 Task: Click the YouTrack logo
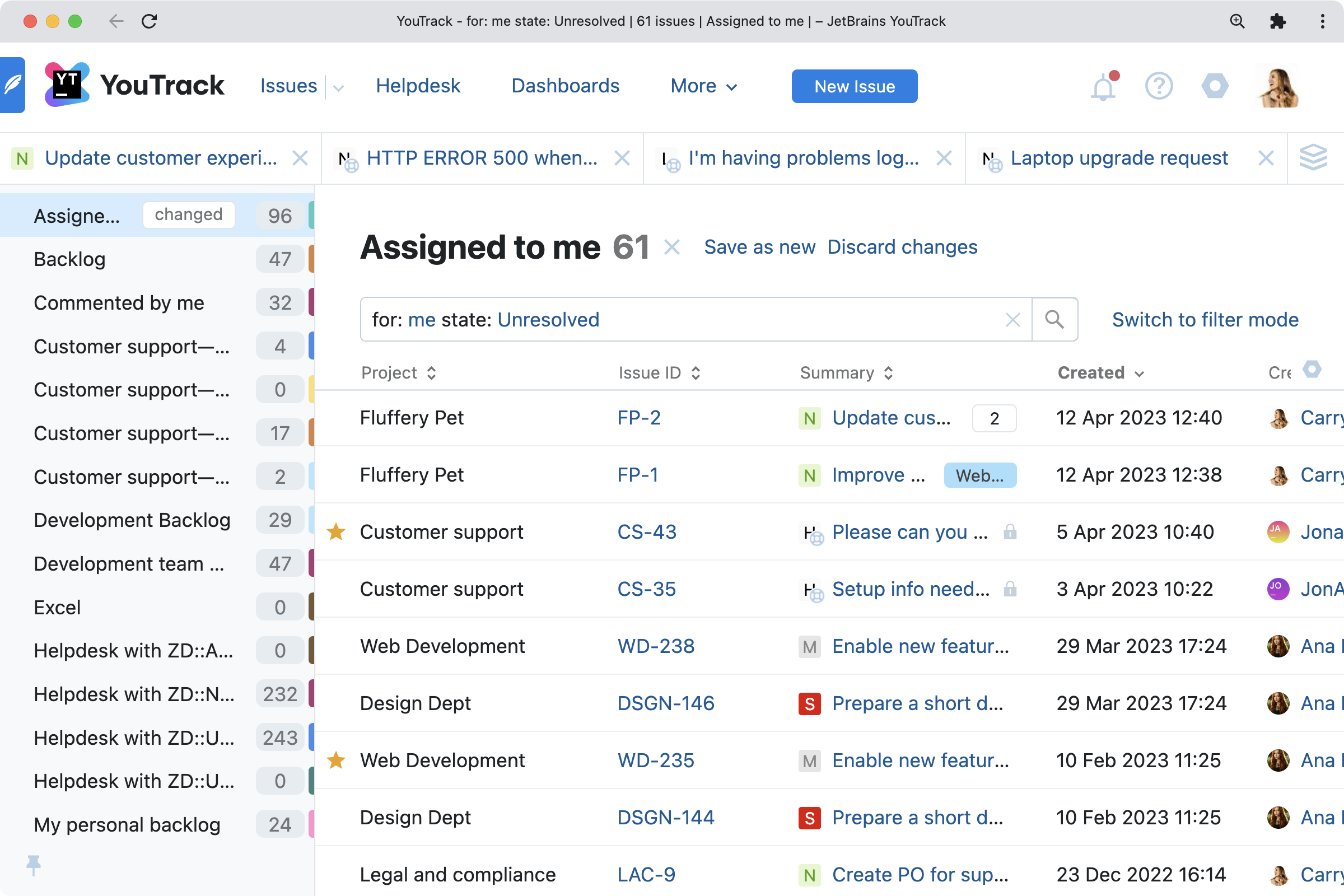pyautogui.click(x=134, y=85)
